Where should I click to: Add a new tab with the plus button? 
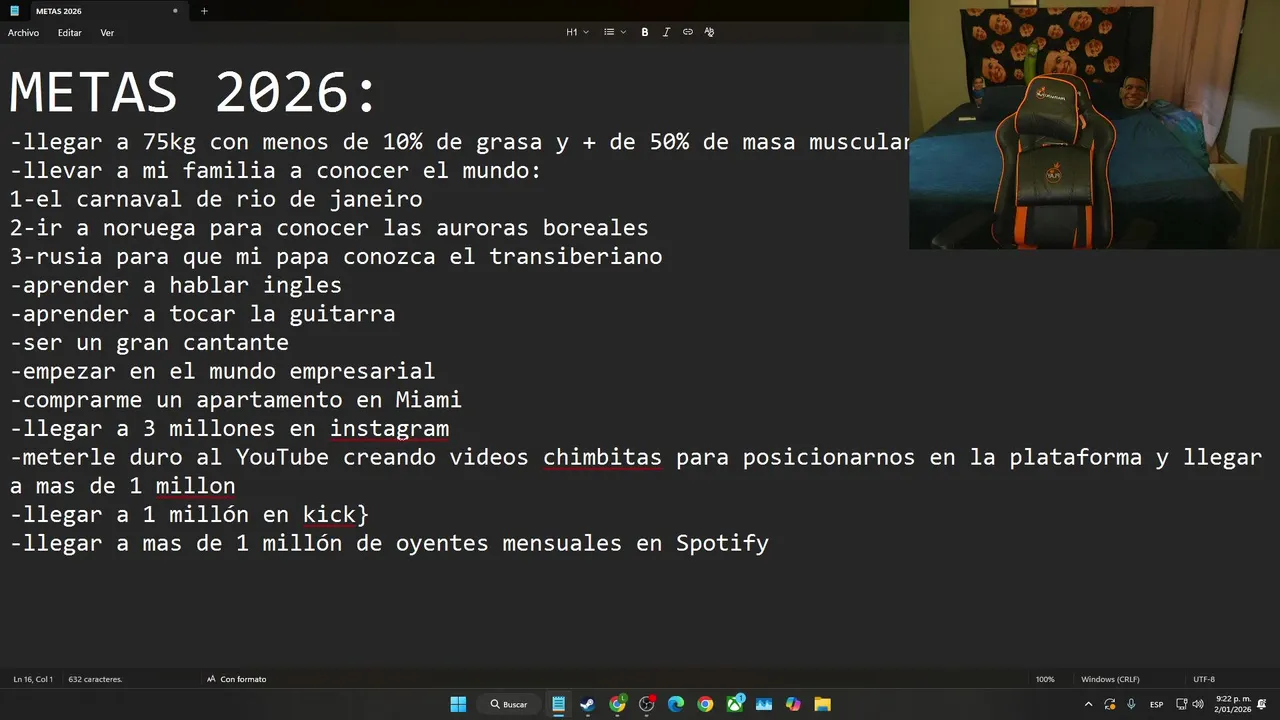(x=204, y=11)
